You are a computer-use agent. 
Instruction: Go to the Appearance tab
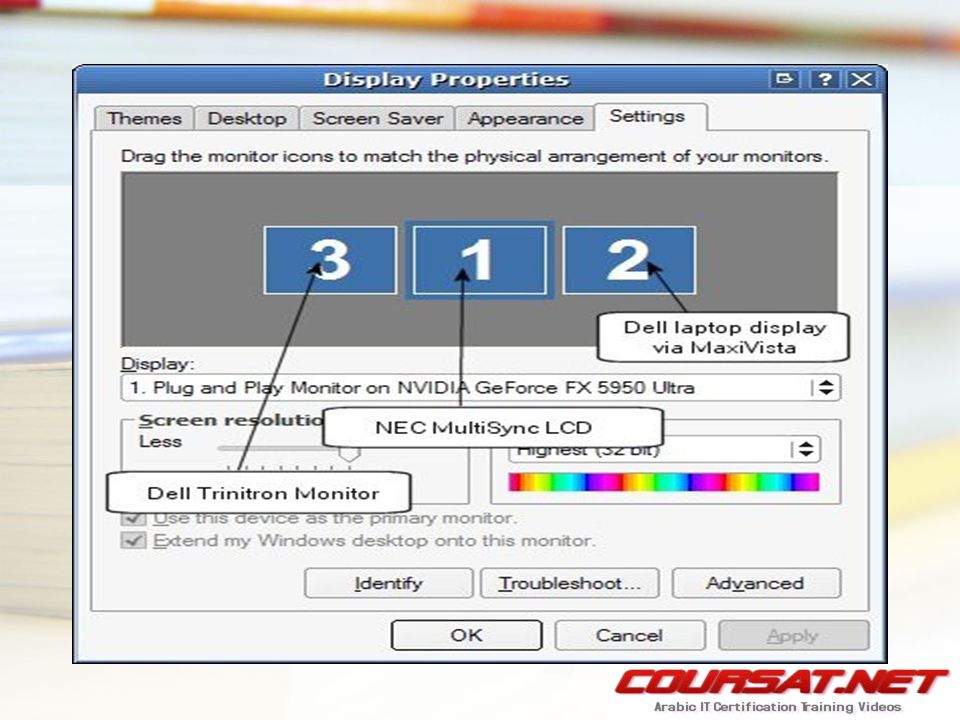click(x=525, y=118)
